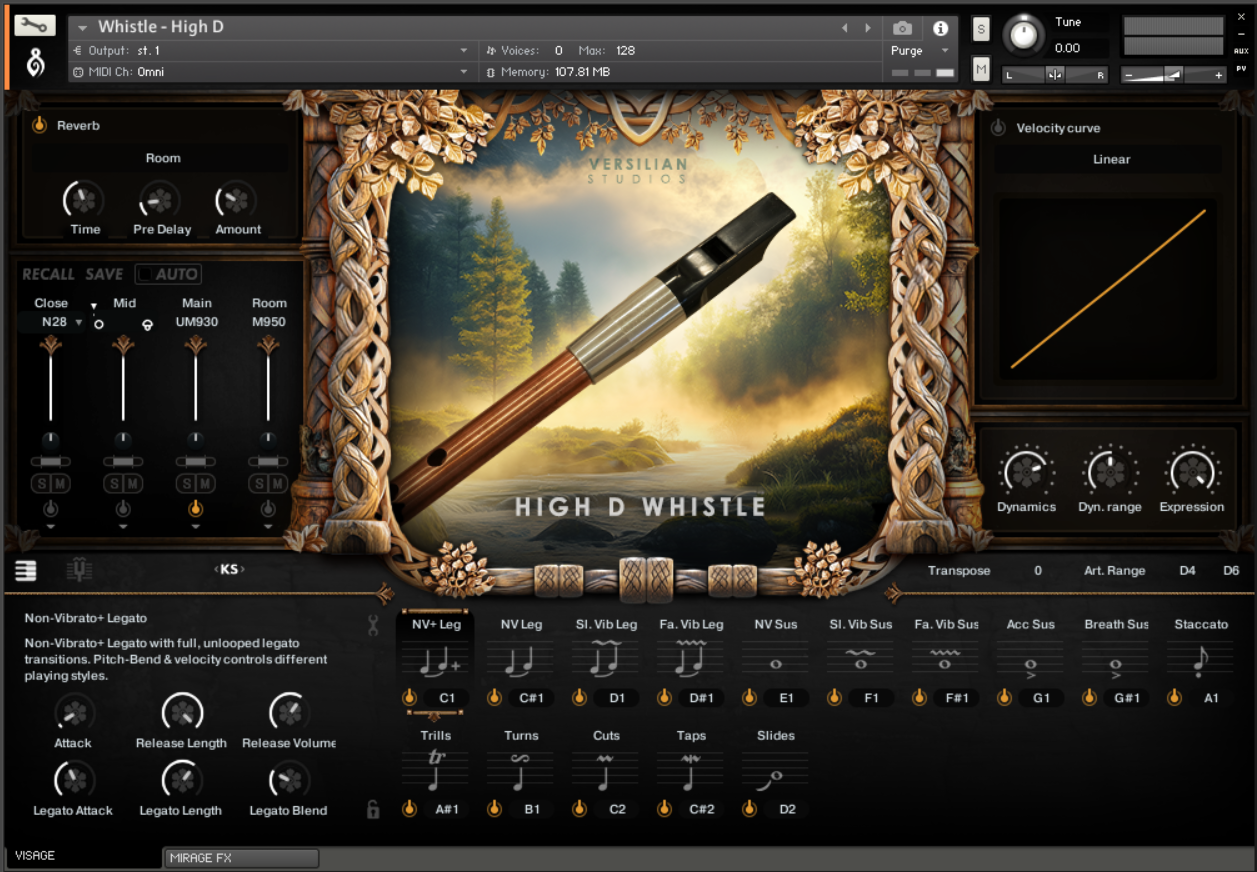Image resolution: width=1257 pixels, height=872 pixels.
Task: Open the instrument info icon
Action: point(940,28)
